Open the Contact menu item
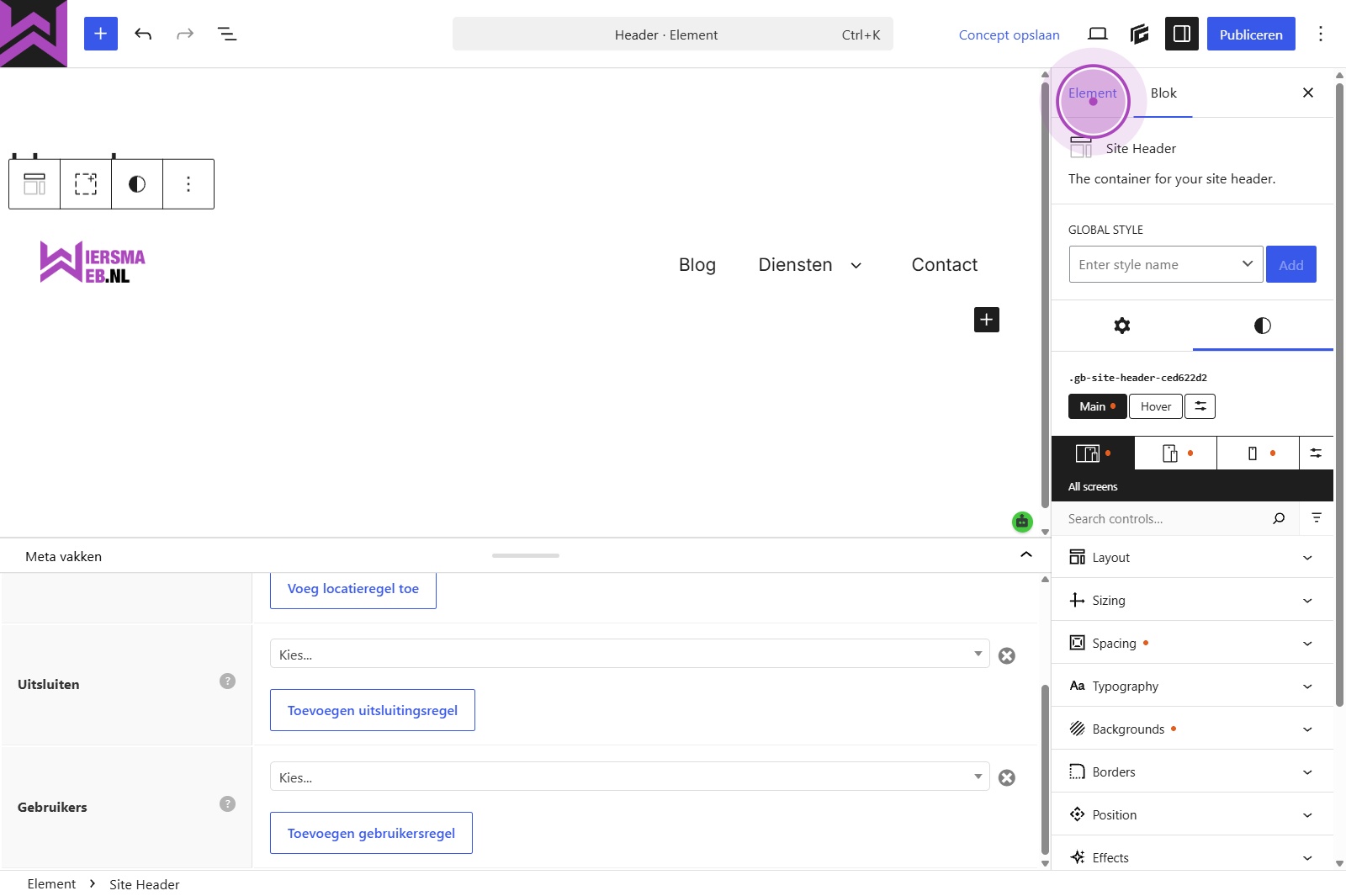1346x896 pixels. point(945,265)
